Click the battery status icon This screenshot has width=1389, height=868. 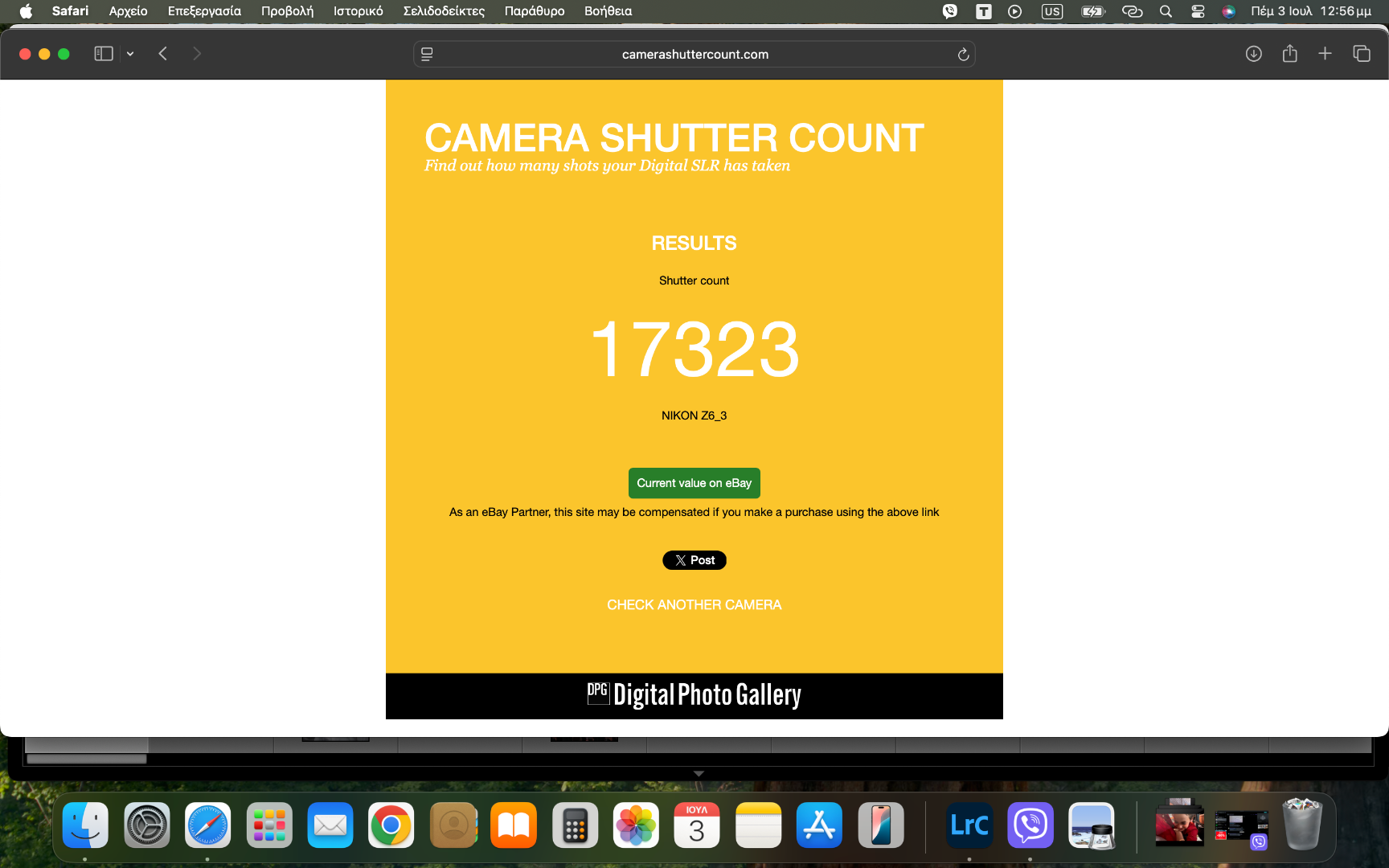click(1093, 11)
